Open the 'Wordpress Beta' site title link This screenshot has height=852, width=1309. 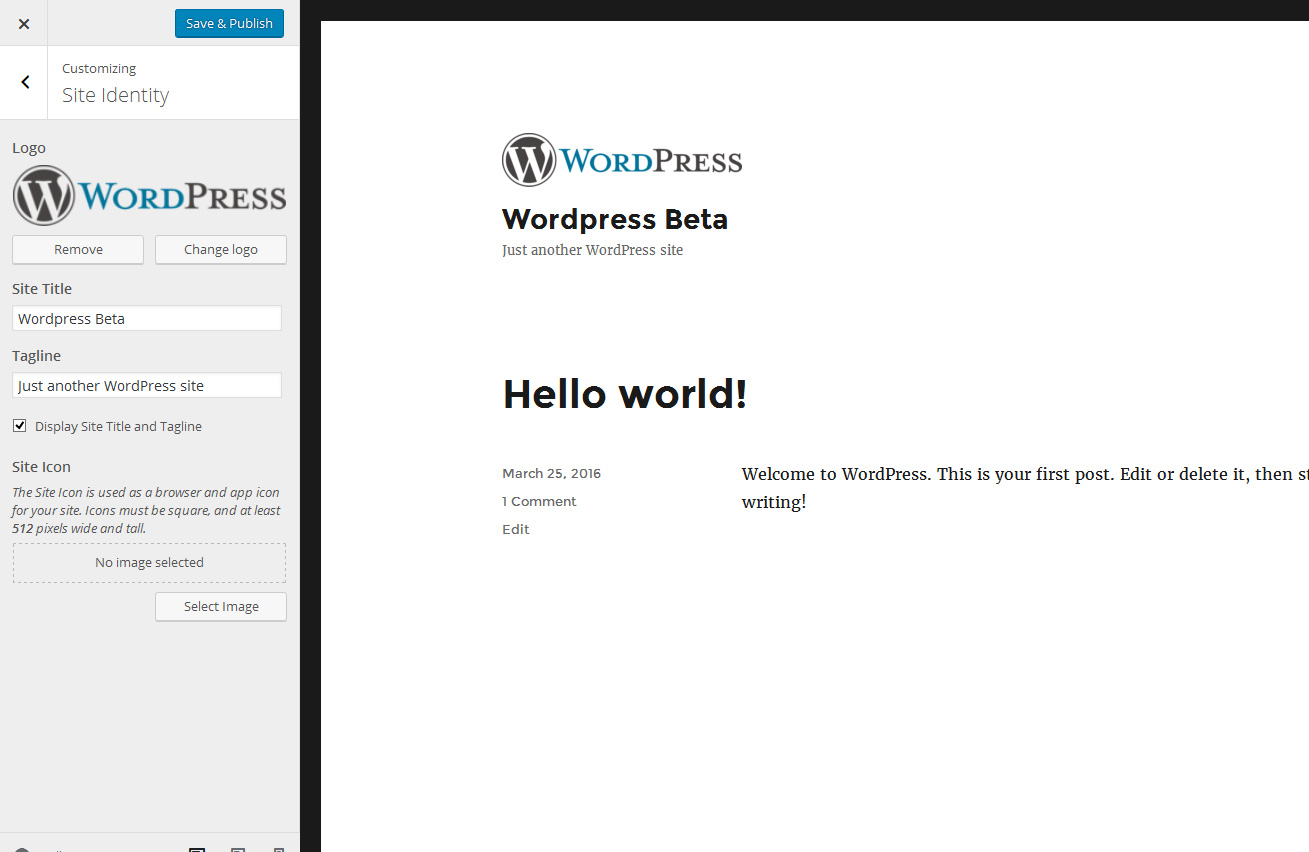click(x=614, y=220)
